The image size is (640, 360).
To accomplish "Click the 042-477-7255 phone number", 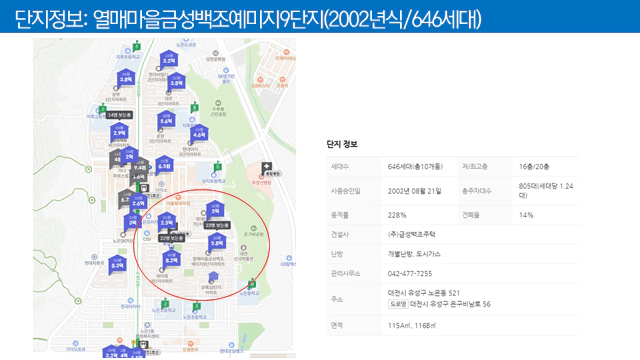I will tap(410, 273).
